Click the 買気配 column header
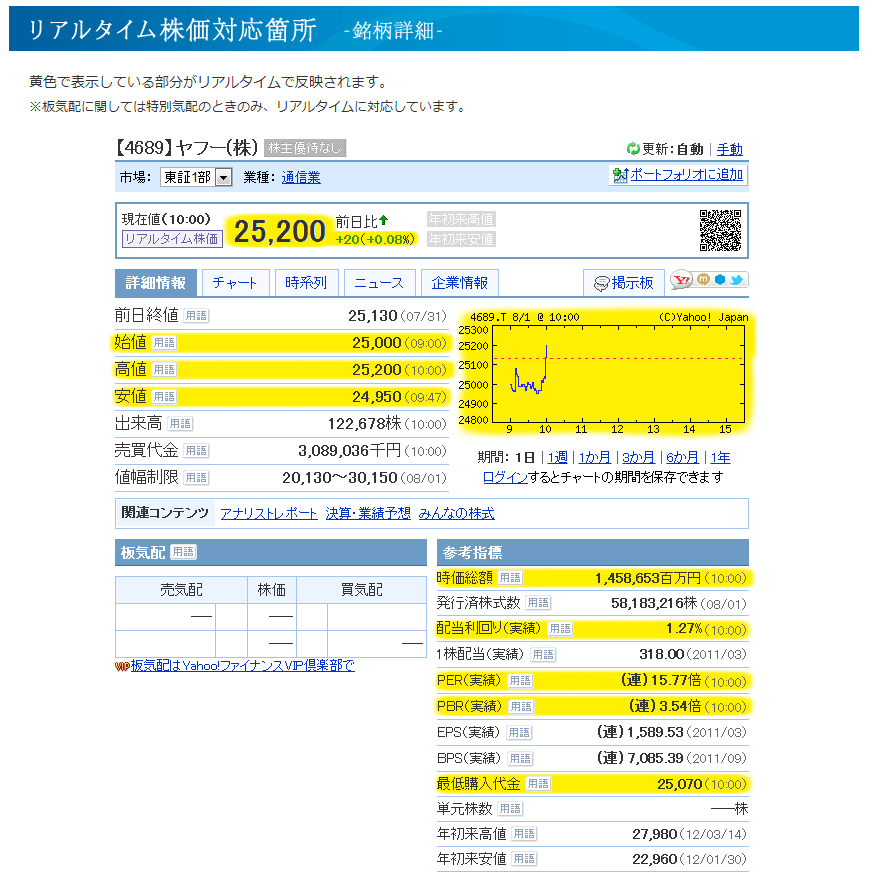This screenshot has width=873, height=885. click(361, 590)
